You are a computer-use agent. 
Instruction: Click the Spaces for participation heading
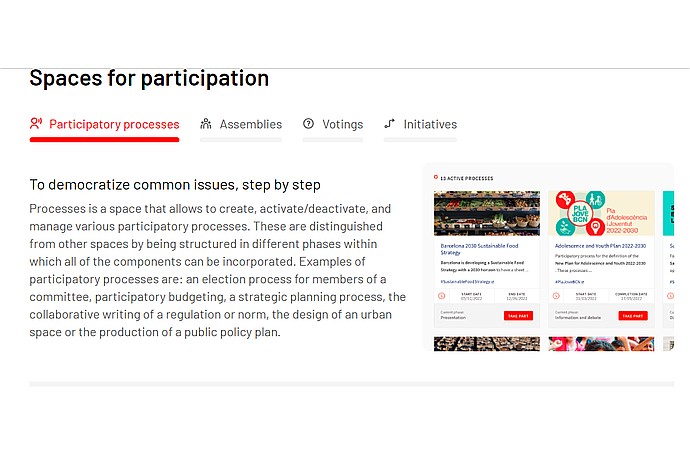point(149,78)
